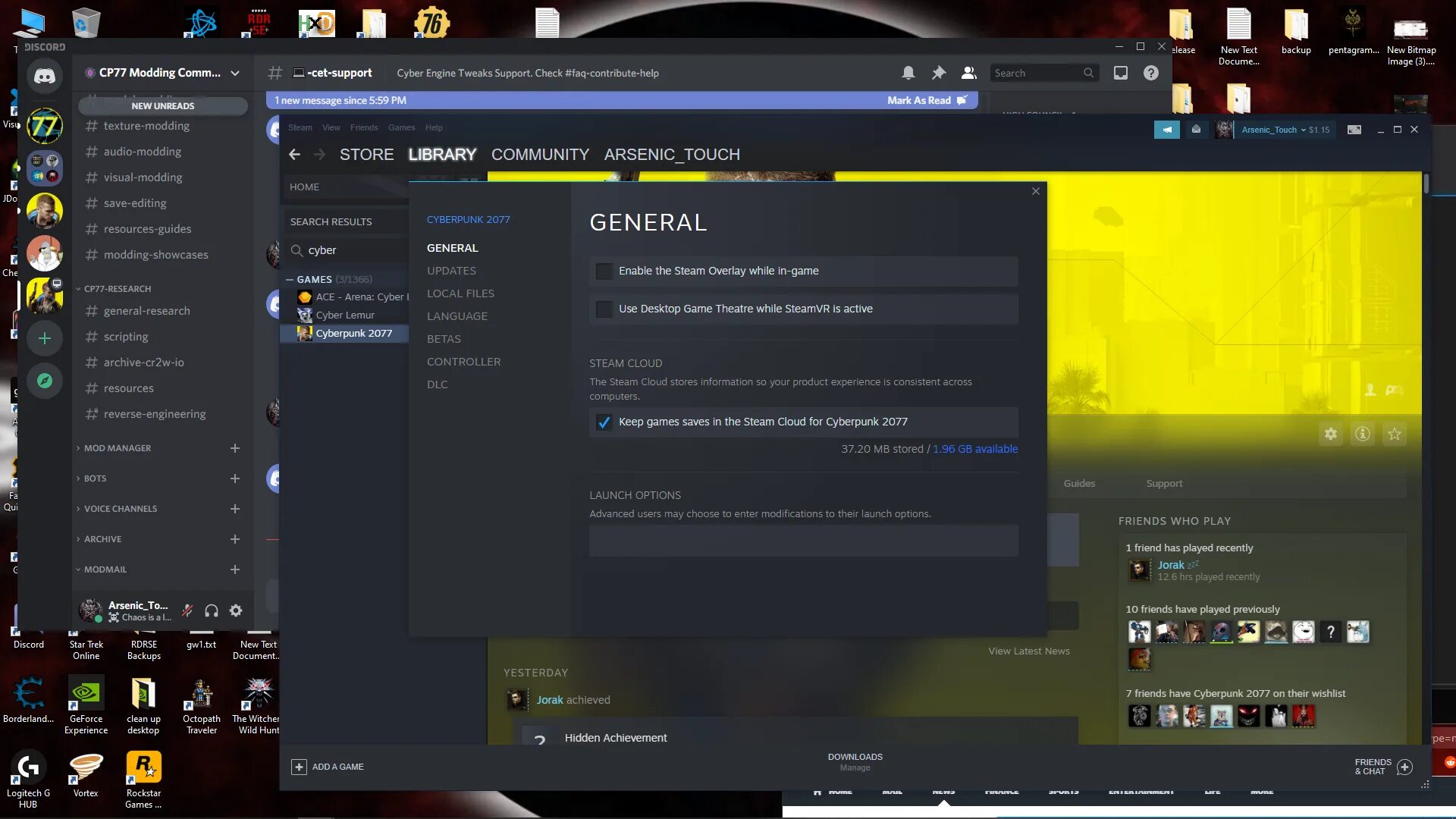Select the UPDATES tab in game properties
Screen dimensions: 1456x819
[451, 270]
